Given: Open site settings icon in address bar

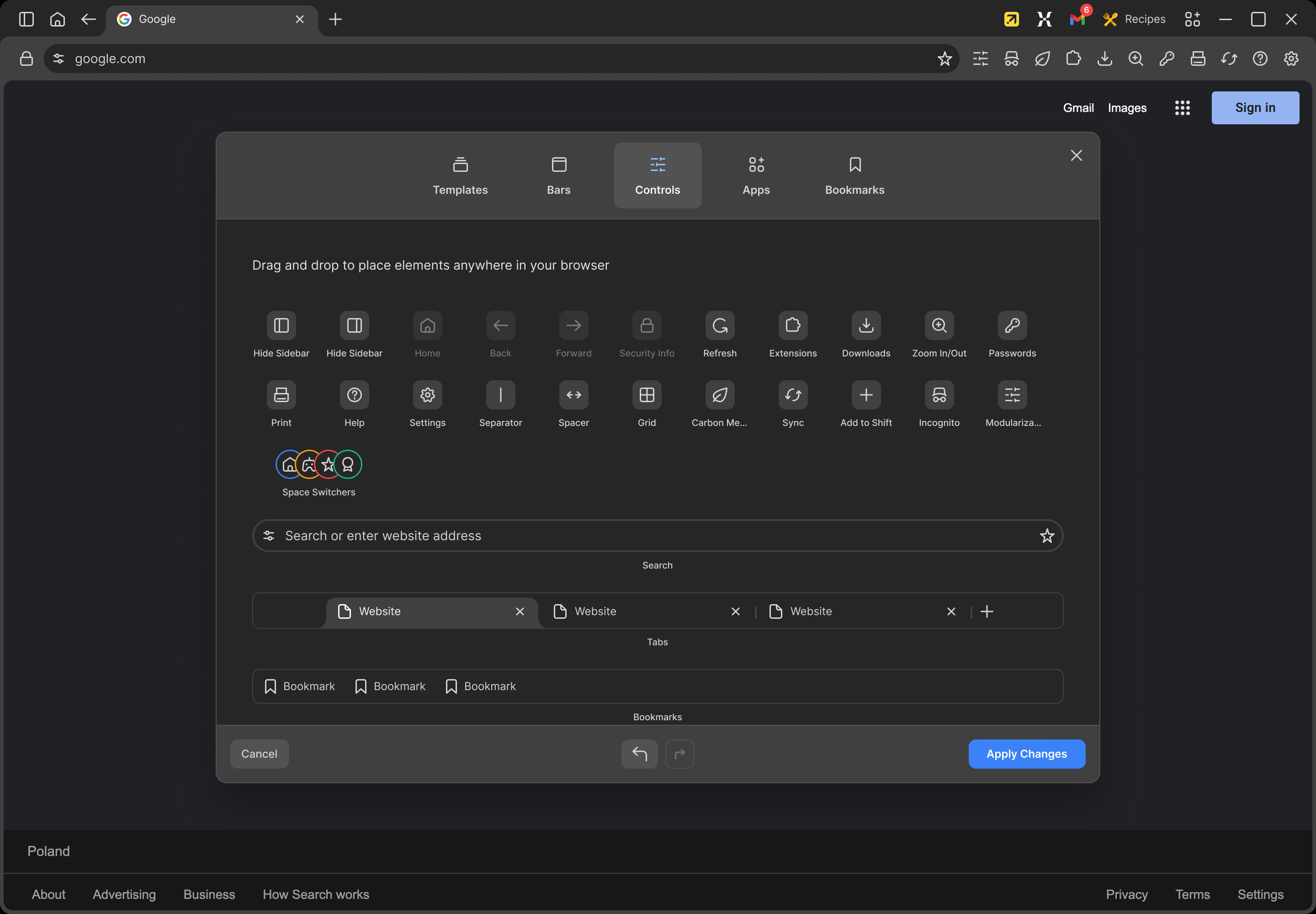Looking at the screenshot, I should [58, 58].
